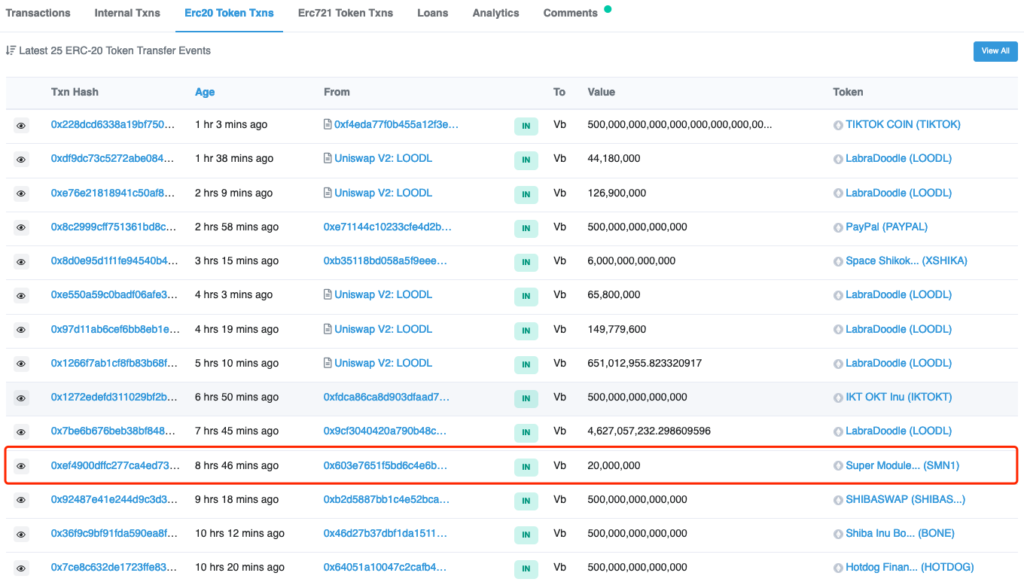Open the Space Shikok... (XSHIKA) token link
The image size is (1024, 585).
click(x=906, y=261)
